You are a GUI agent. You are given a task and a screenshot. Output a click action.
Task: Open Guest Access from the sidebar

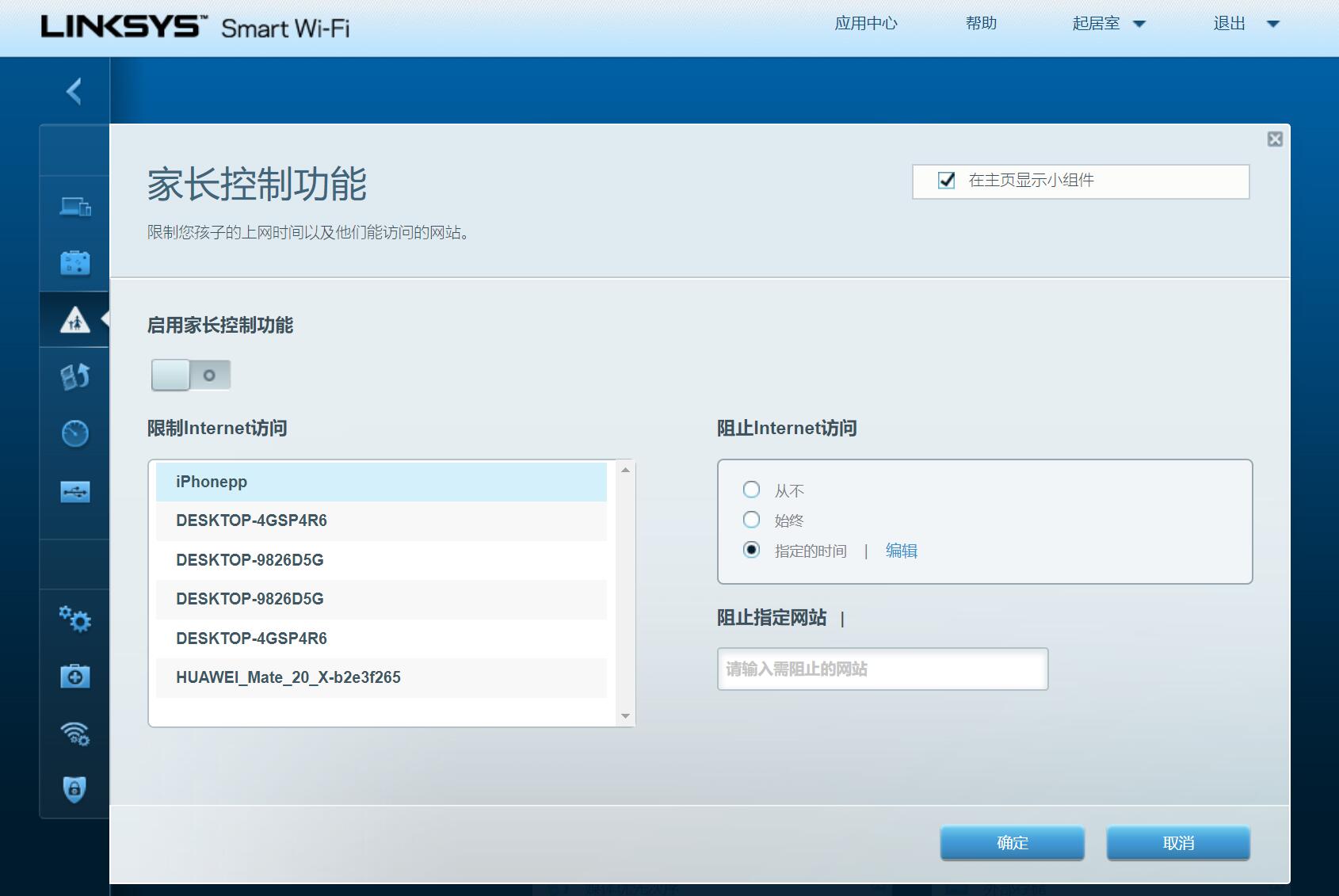(75, 262)
